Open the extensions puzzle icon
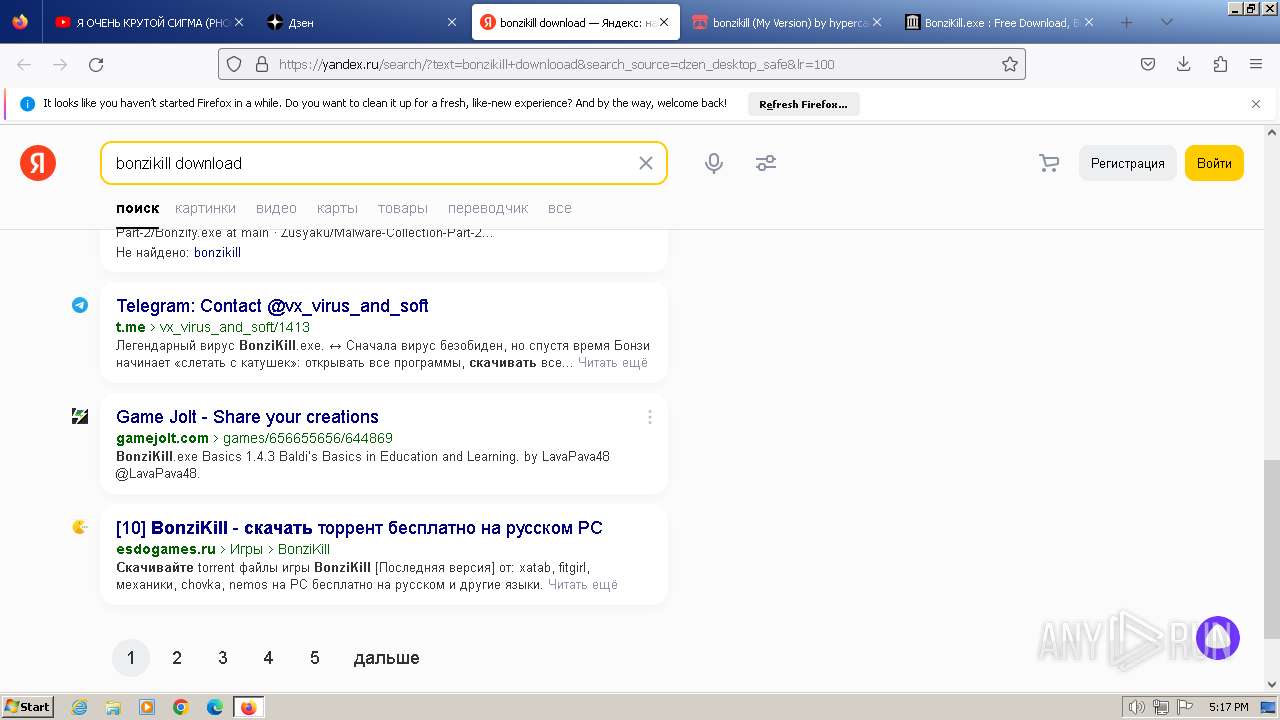Screen dimensions: 1280x720 (1220, 64)
